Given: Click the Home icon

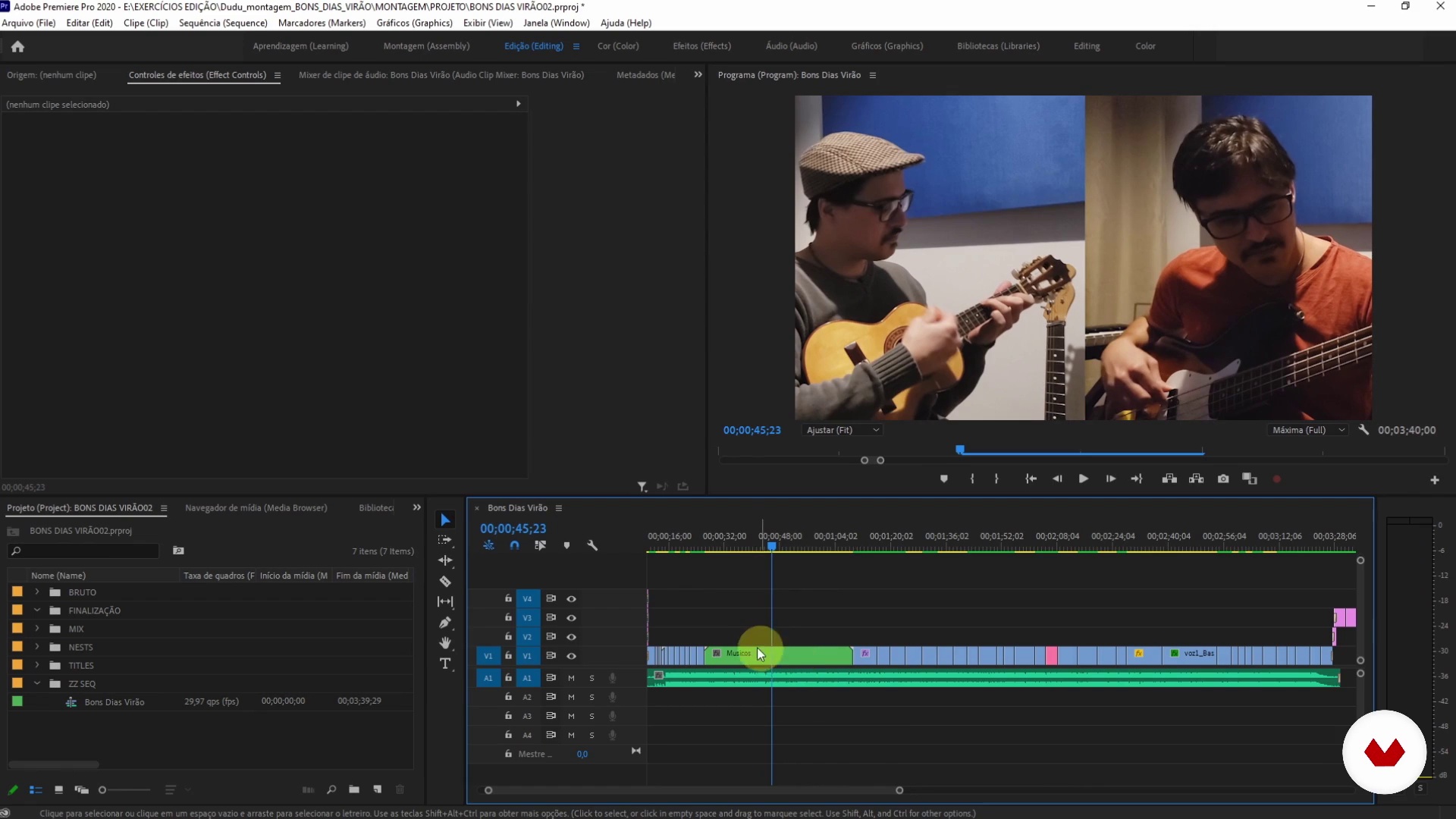Looking at the screenshot, I should coord(17,46).
